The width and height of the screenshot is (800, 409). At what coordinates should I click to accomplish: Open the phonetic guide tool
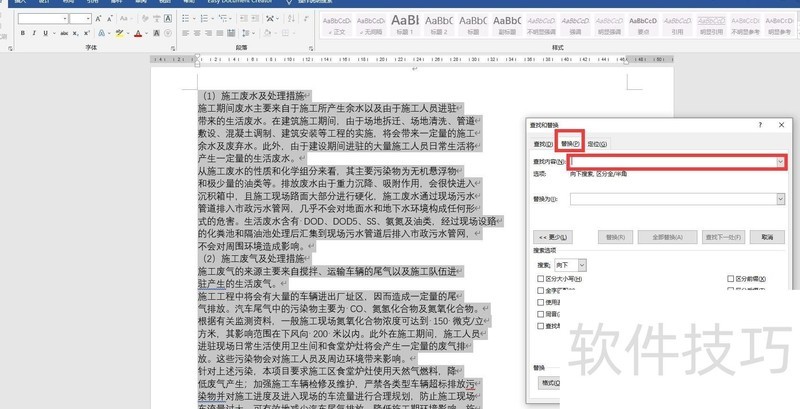click(156, 19)
